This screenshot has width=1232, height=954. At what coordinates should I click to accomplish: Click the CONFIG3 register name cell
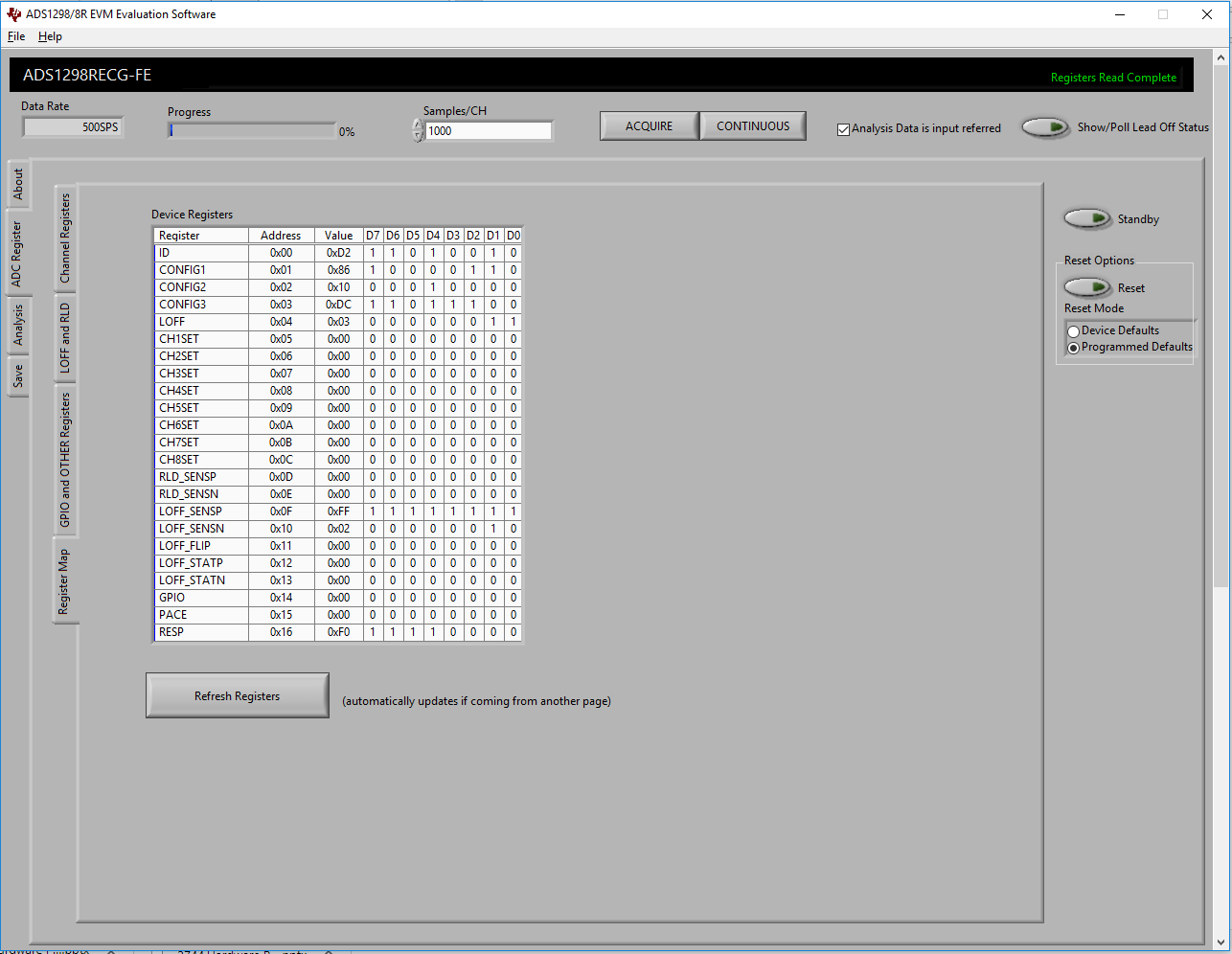(201, 305)
